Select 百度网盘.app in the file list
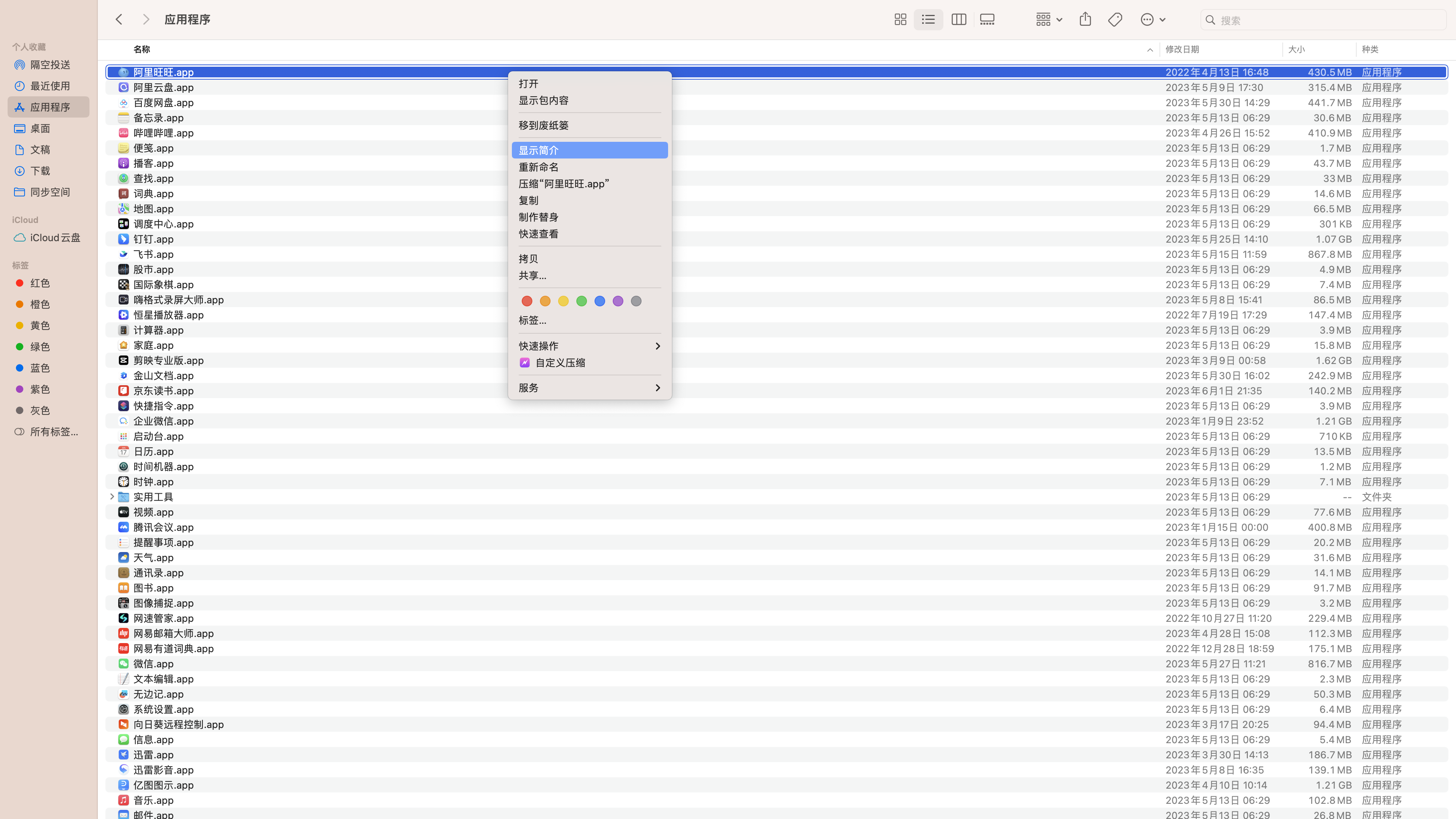The height and width of the screenshot is (819, 1456). pos(777,103)
